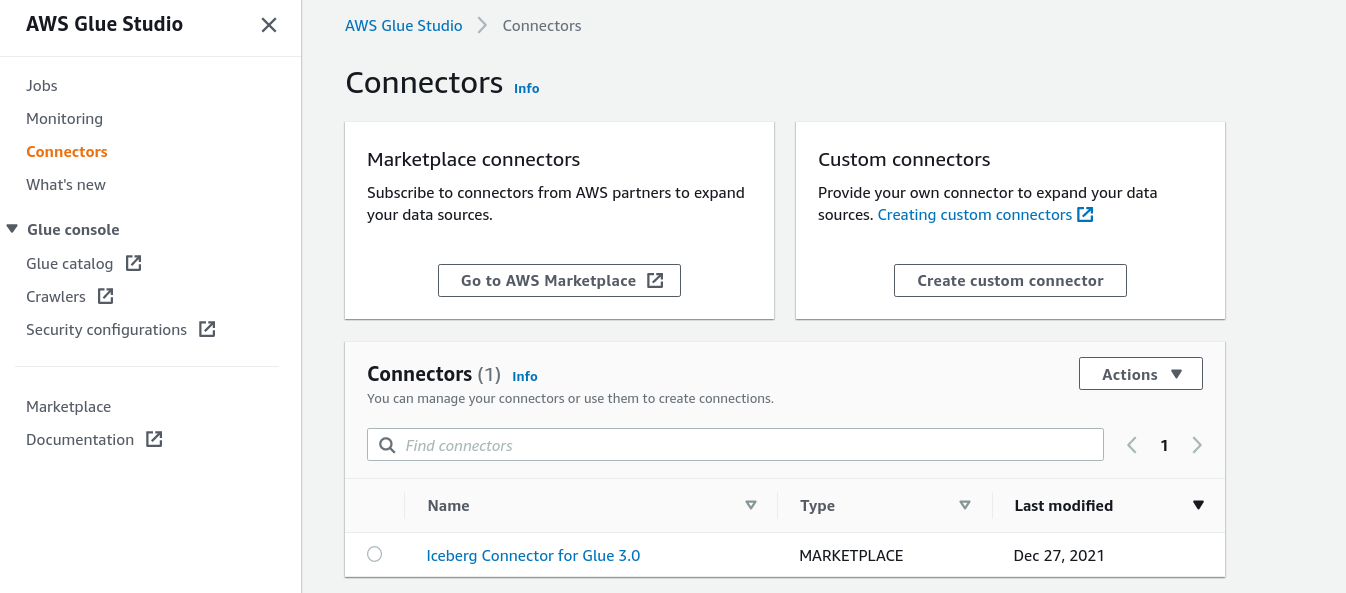Click external icon after Creating custom connectors
The width and height of the screenshot is (1346, 593).
pyautogui.click(x=1085, y=214)
